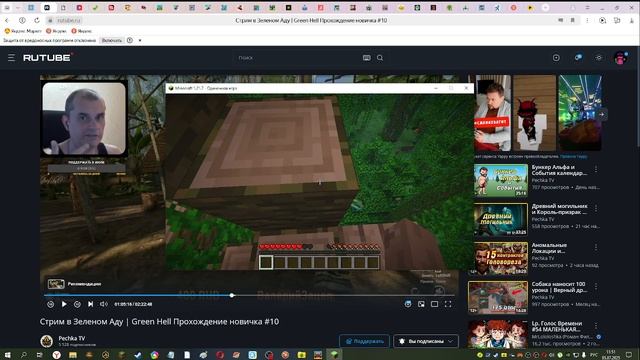This screenshot has height=360, width=640.
Task: Open the protection info help icon
Action: [x=130, y=40]
